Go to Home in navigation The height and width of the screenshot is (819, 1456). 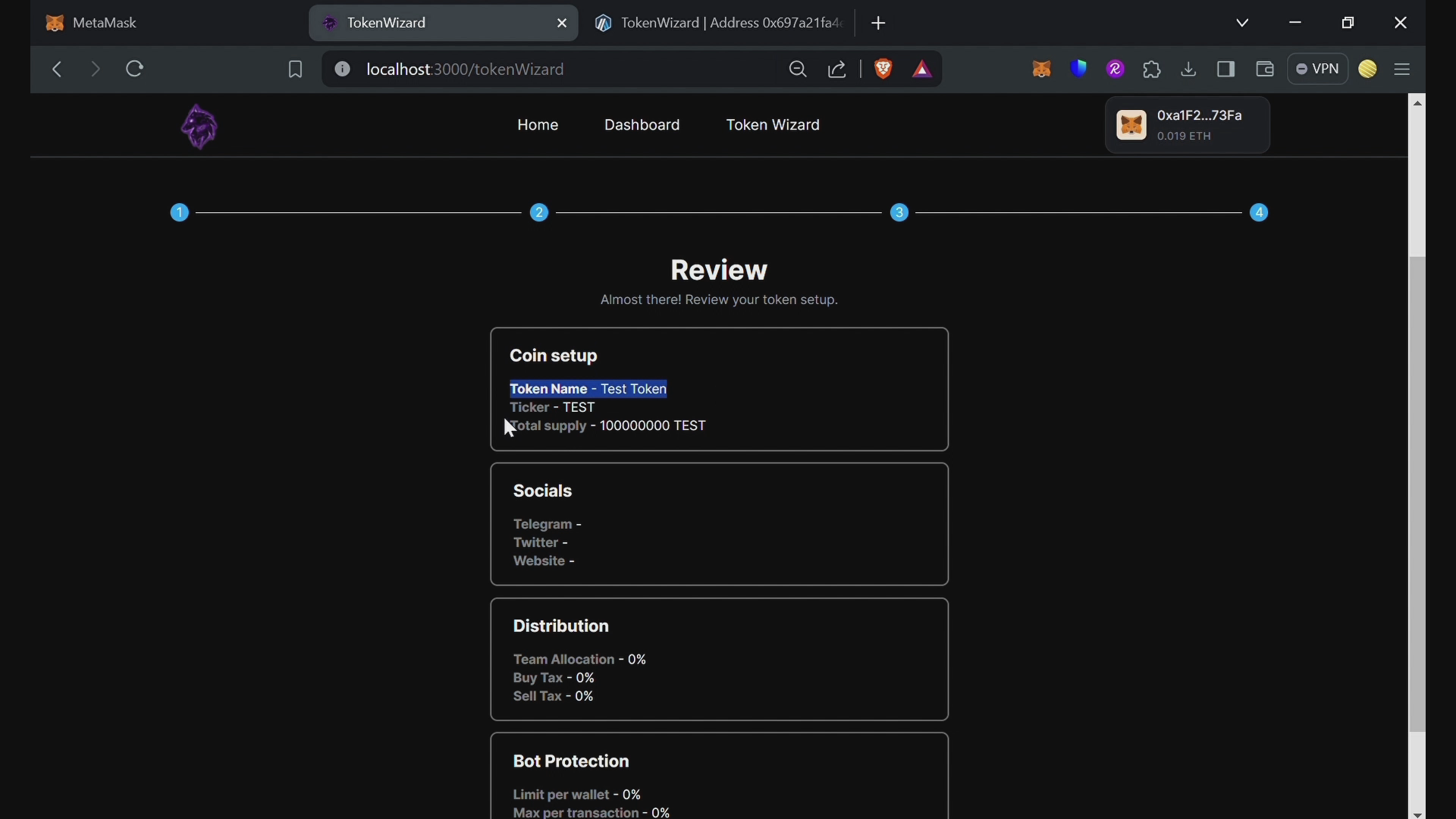538,125
